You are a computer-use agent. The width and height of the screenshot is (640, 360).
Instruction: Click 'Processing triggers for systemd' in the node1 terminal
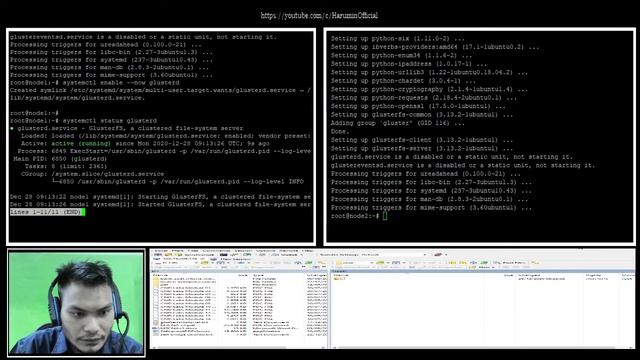tap(111, 60)
